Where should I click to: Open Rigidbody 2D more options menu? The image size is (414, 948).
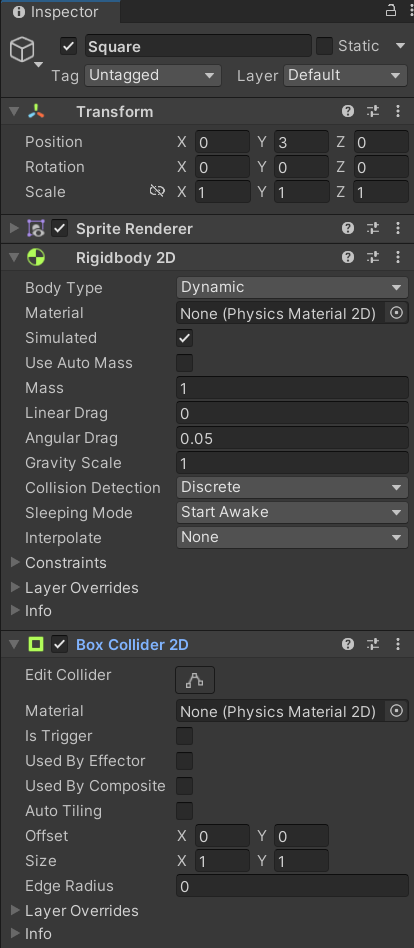(x=398, y=258)
